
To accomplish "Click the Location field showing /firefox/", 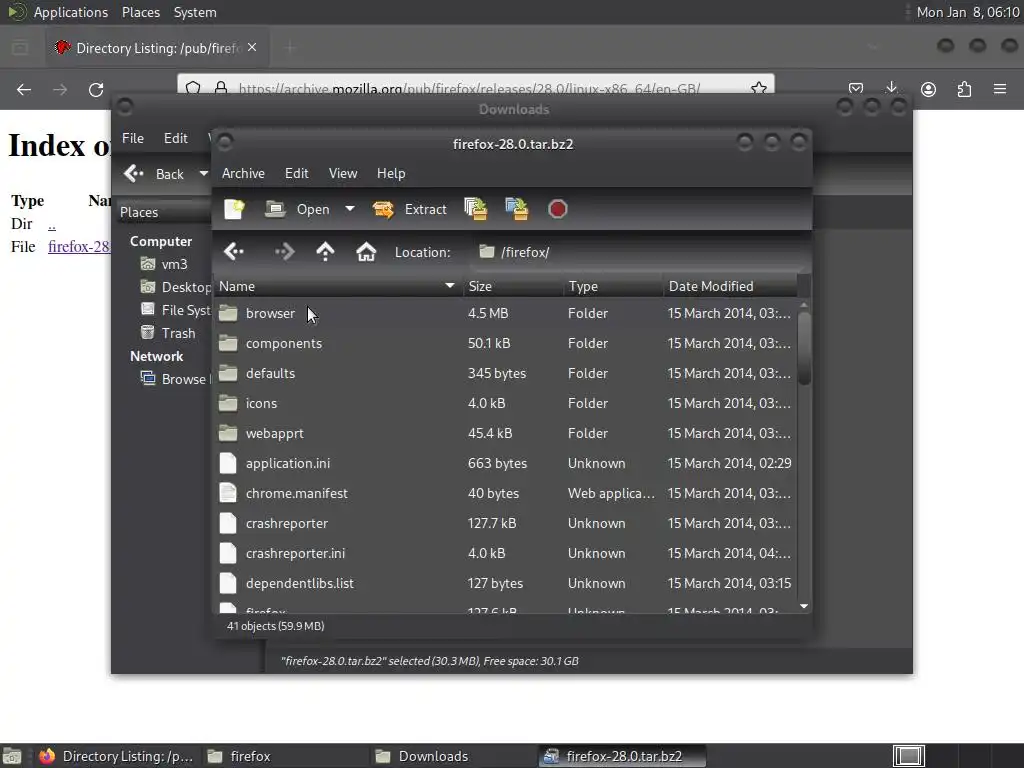I will [637, 252].
